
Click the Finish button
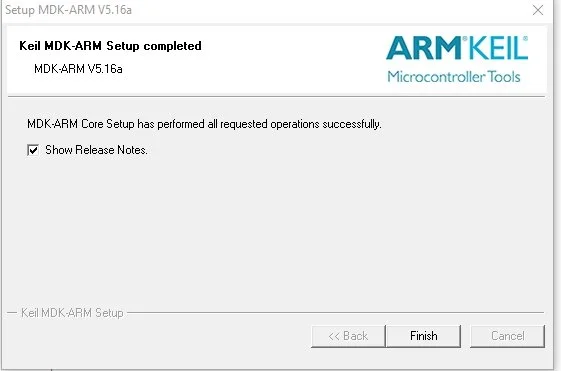click(424, 336)
